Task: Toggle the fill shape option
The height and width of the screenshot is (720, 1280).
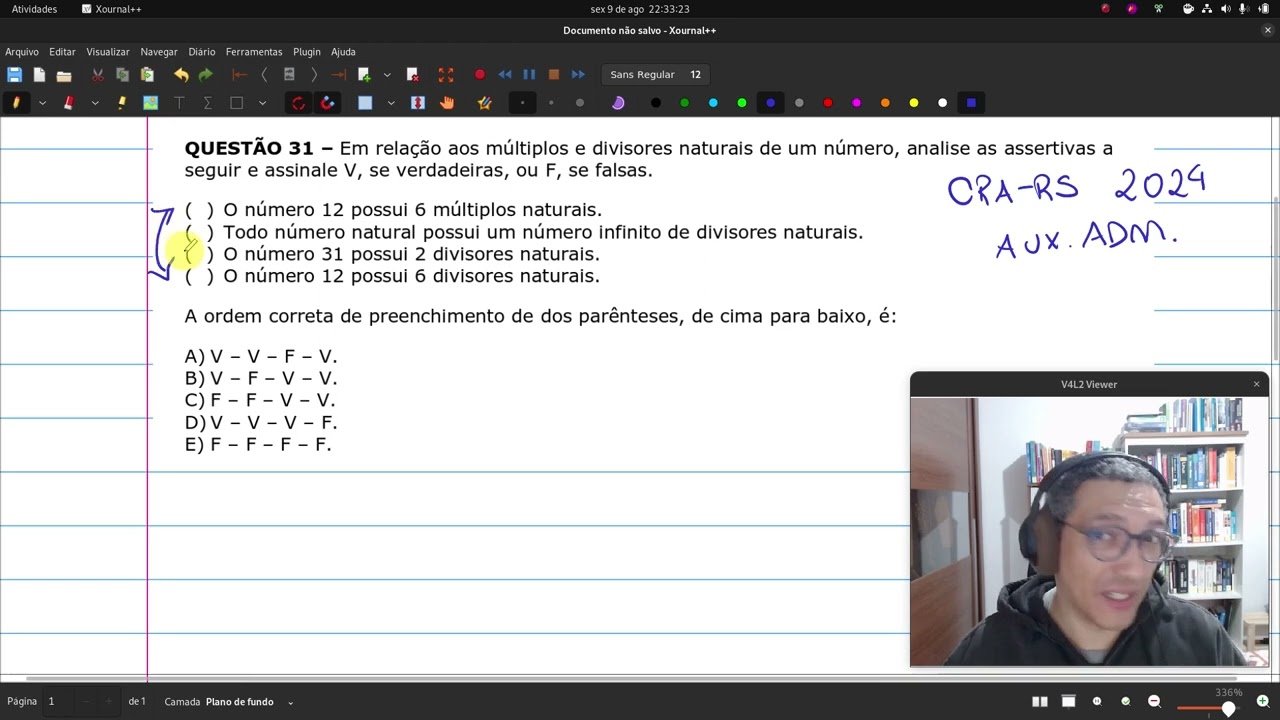Action: 618,103
